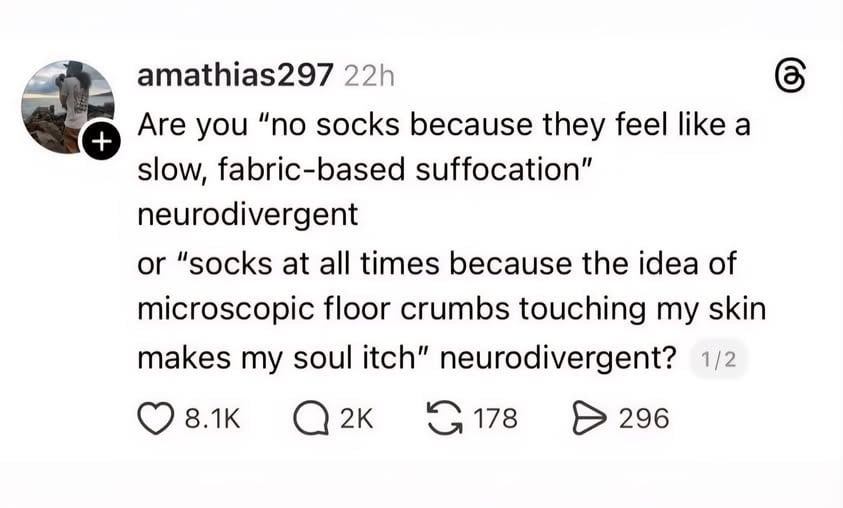The image size is (843, 508).
Task: Click the "slow, fabric-based suffocation" line
Action: tap(366, 169)
